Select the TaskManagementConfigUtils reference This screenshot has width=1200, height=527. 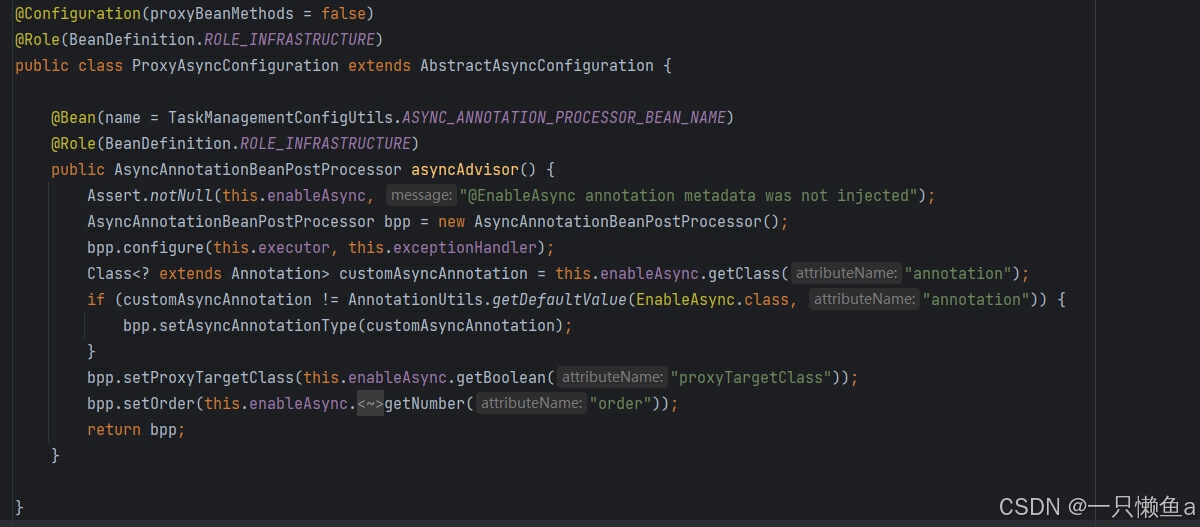pos(280,118)
